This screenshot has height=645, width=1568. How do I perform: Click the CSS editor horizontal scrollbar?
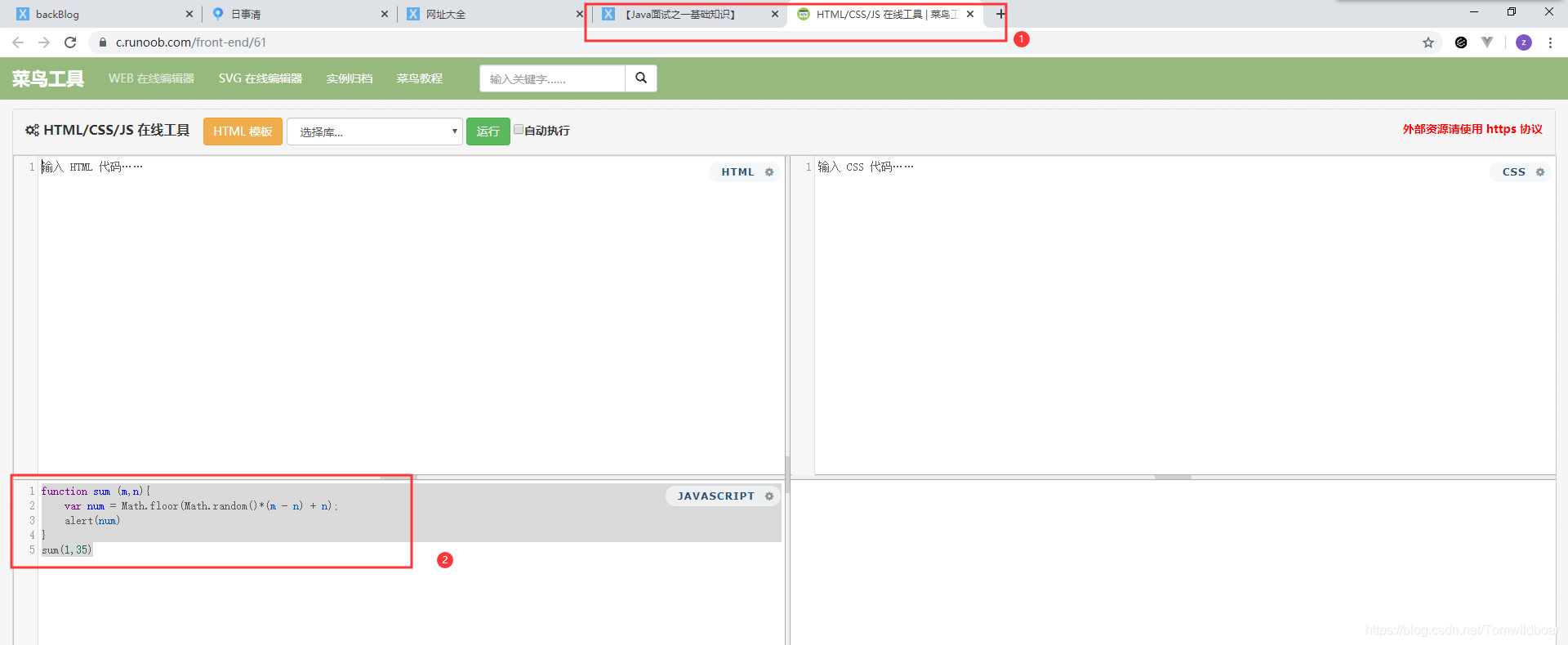(1173, 477)
